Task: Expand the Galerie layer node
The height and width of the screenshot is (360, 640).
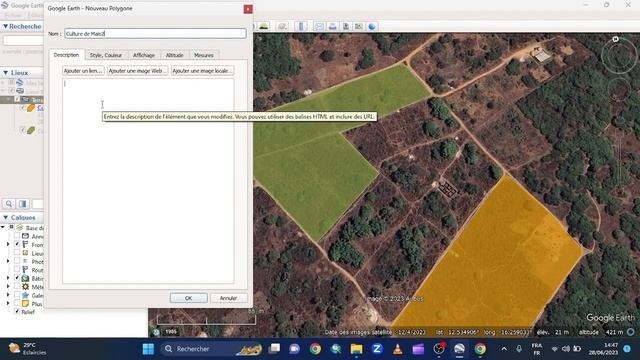Action: [x=8, y=295]
